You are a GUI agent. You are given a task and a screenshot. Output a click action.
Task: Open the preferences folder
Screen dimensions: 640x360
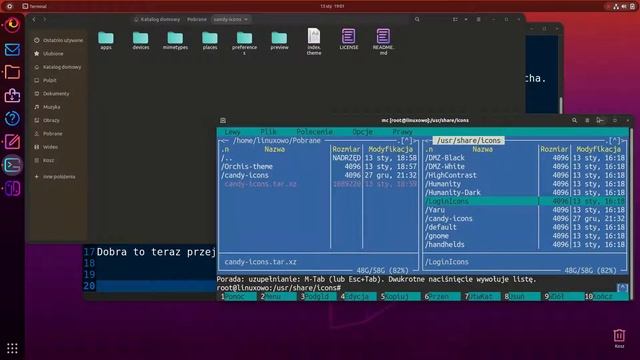pyautogui.click(x=244, y=43)
